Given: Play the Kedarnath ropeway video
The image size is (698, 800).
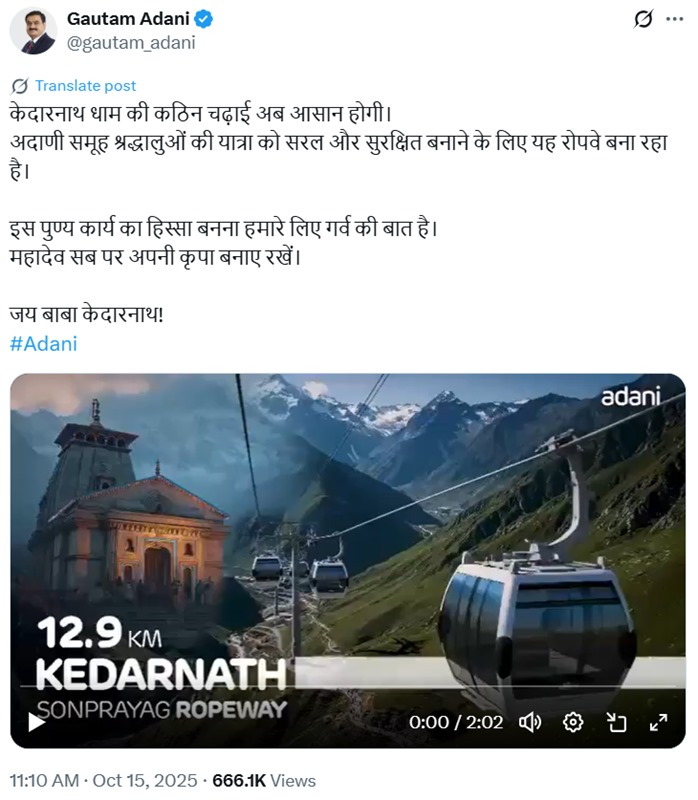Looking at the screenshot, I should (x=36, y=722).
